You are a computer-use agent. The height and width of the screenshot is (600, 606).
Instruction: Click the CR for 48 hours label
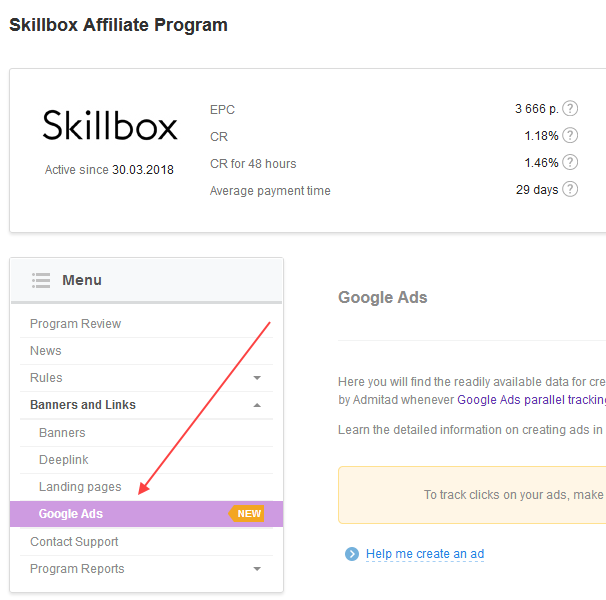click(x=253, y=164)
